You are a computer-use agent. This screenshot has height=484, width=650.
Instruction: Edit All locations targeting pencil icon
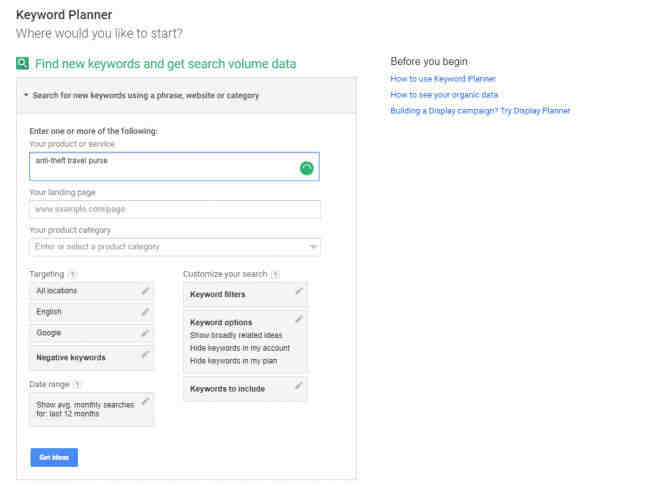point(145,290)
